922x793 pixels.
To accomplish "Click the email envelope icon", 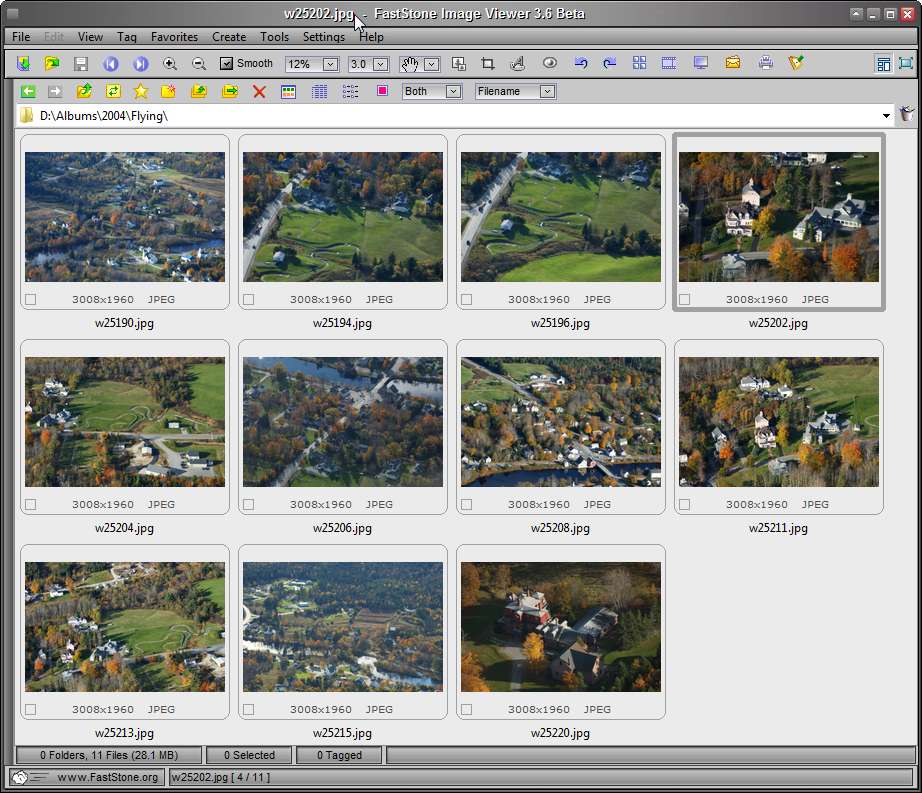I will point(733,62).
